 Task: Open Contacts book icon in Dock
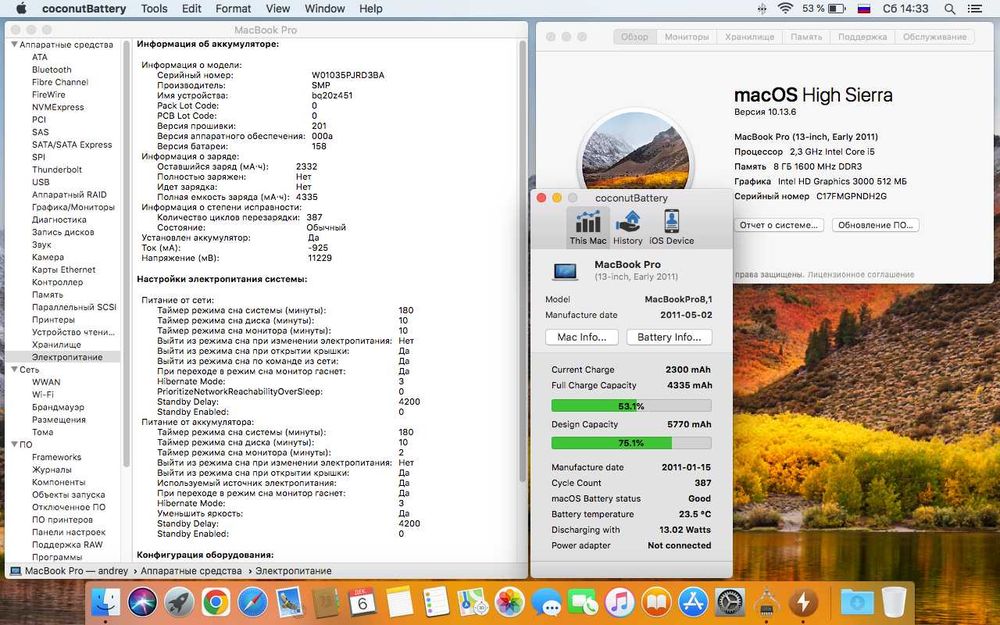click(x=327, y=602)
